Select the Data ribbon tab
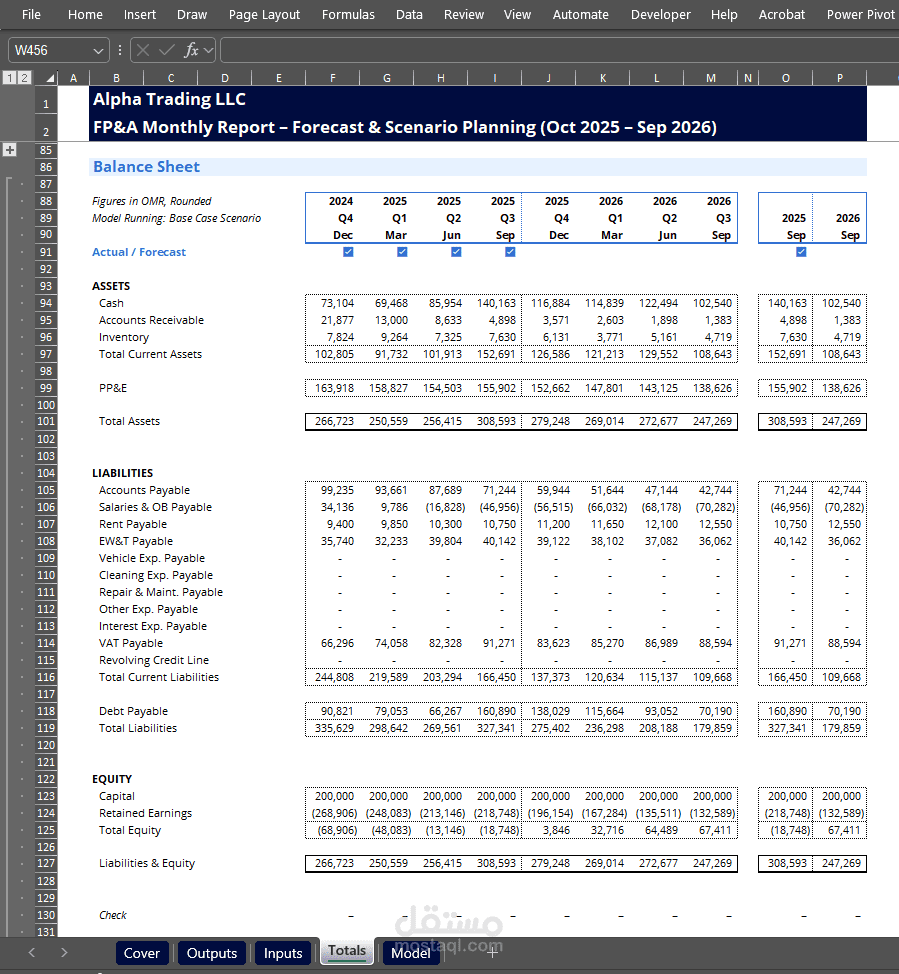 pyautogui.click(x=409, y=14)
